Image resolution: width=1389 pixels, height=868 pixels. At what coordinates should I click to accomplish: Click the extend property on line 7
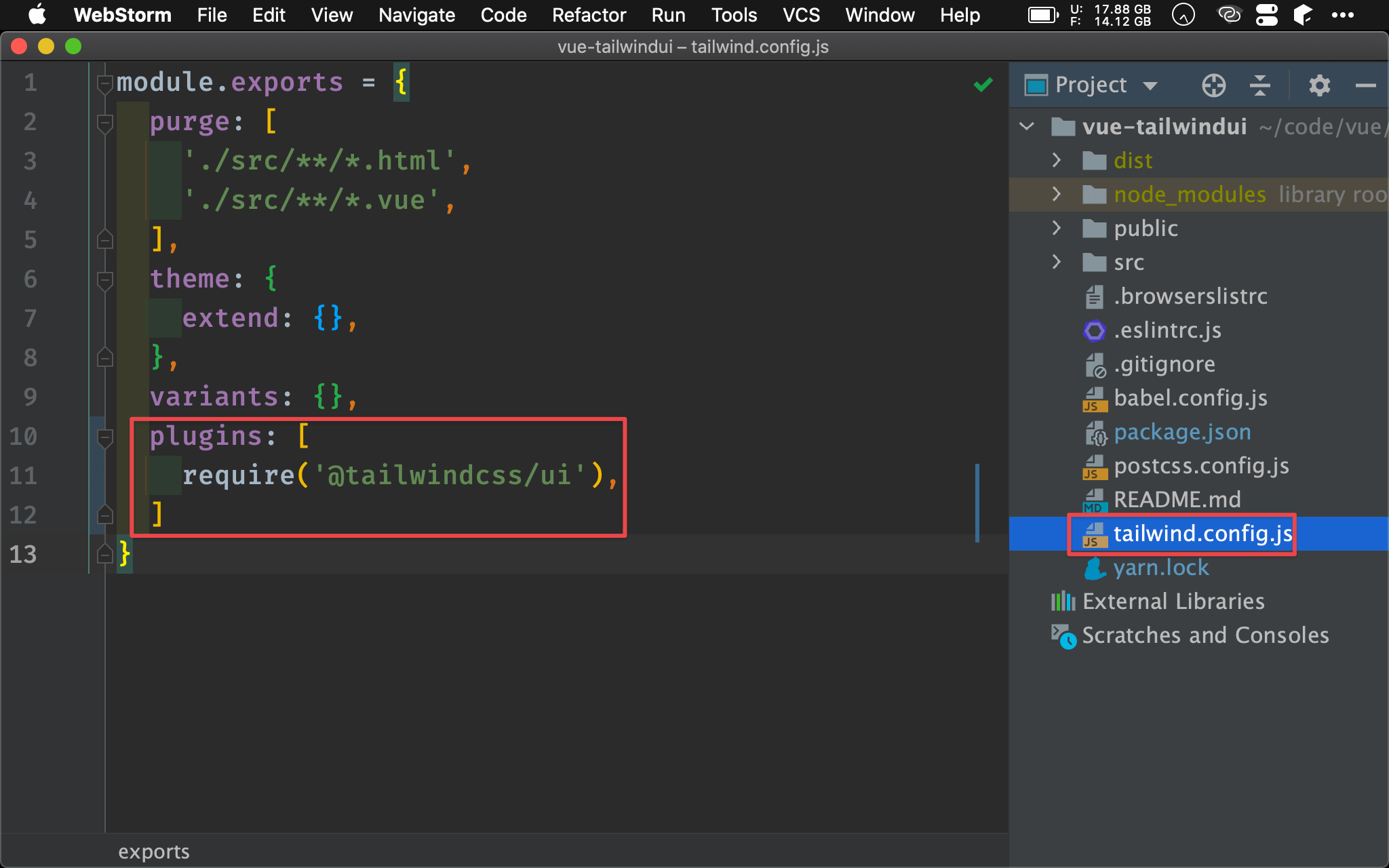(x=230, y=318)
